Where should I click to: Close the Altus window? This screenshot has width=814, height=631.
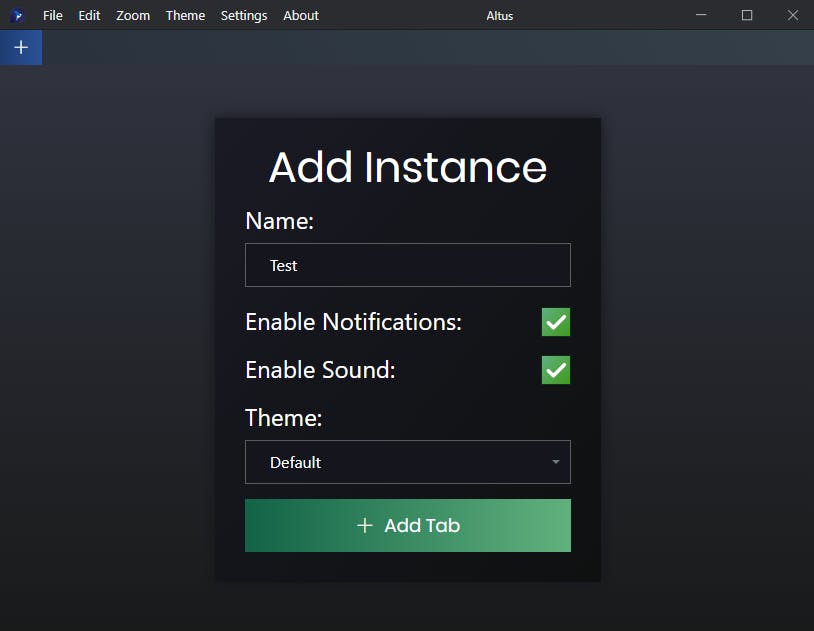(x=792, y=15)
